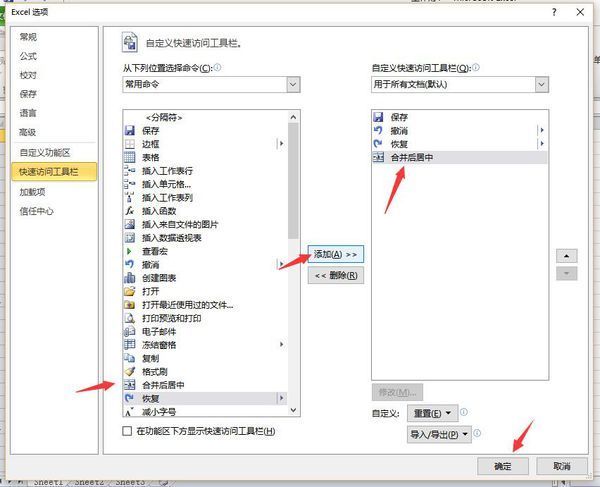Viewport: 600px width, 487px height.
Task: Show info tooltip beside 重置 button
Action: [x=463, y=412]
